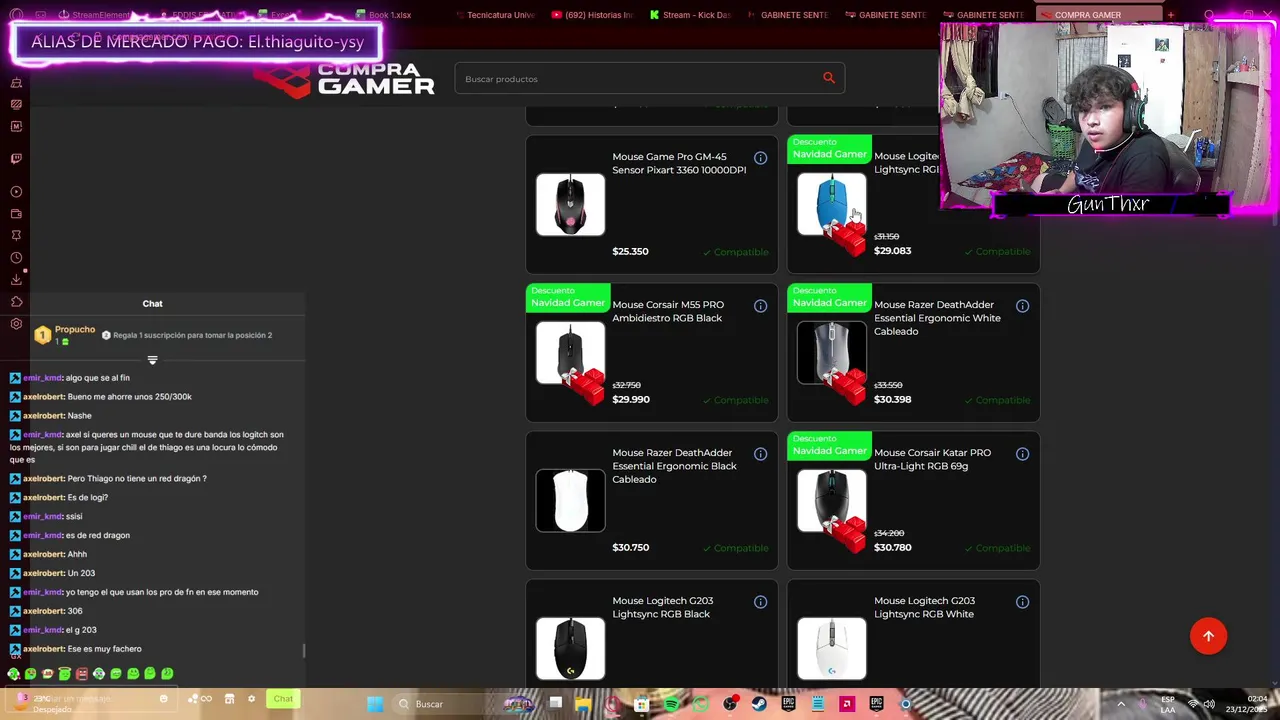This screenshot has height=720, width=1280.
Task: Open Extensions cube icon in browser sidebar
Action: 16,302
